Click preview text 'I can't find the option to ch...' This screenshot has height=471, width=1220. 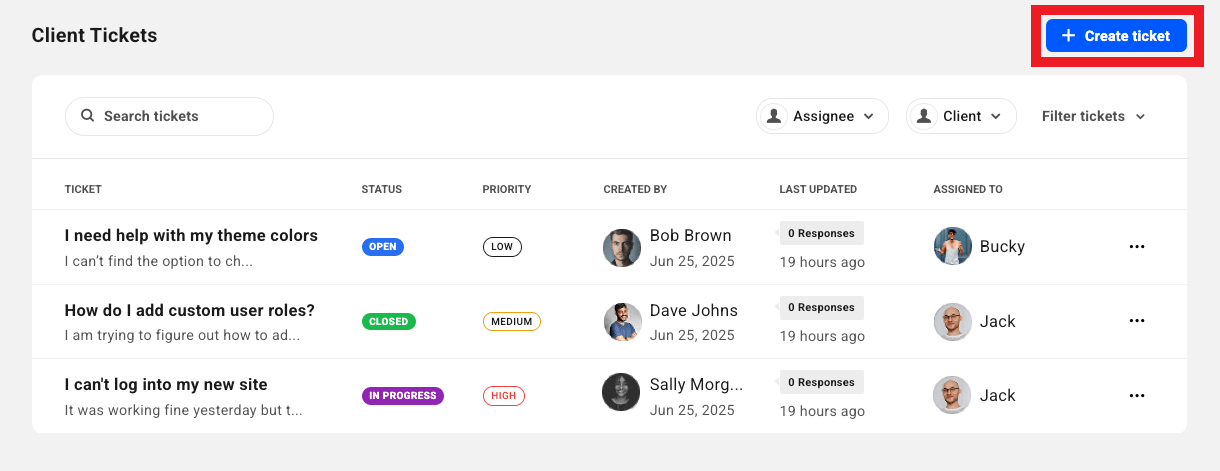159,261
